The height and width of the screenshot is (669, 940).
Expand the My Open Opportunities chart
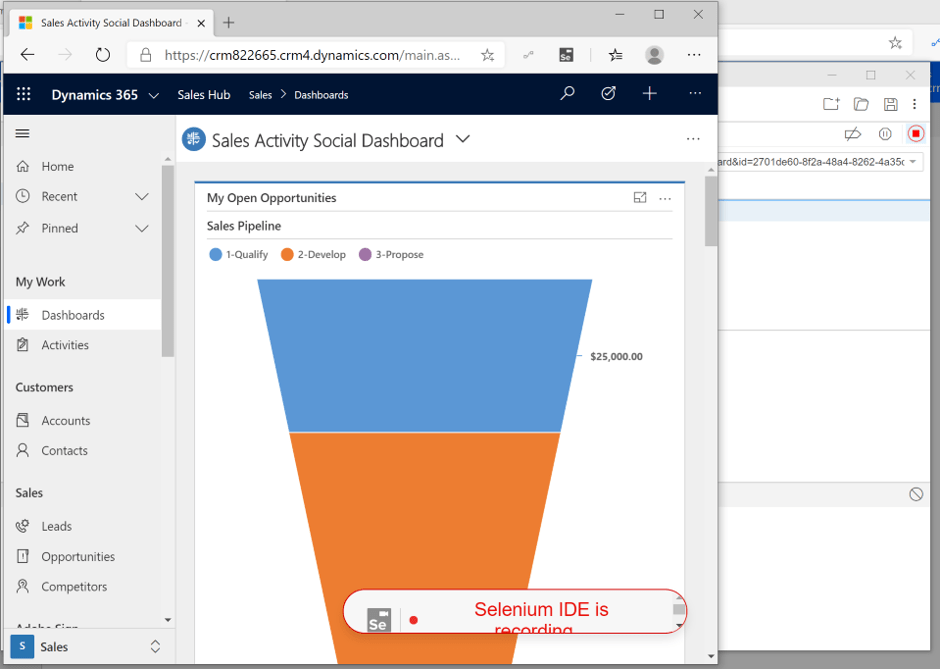pos(640,198)
